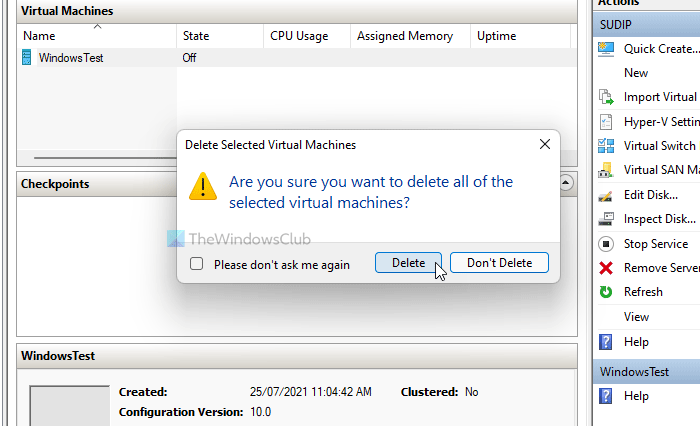Image resolution: width=700 pixels, height=426 pixels.
Task: Open Hyper-V Settings from the Actions pane
Action: pos(659,121)
